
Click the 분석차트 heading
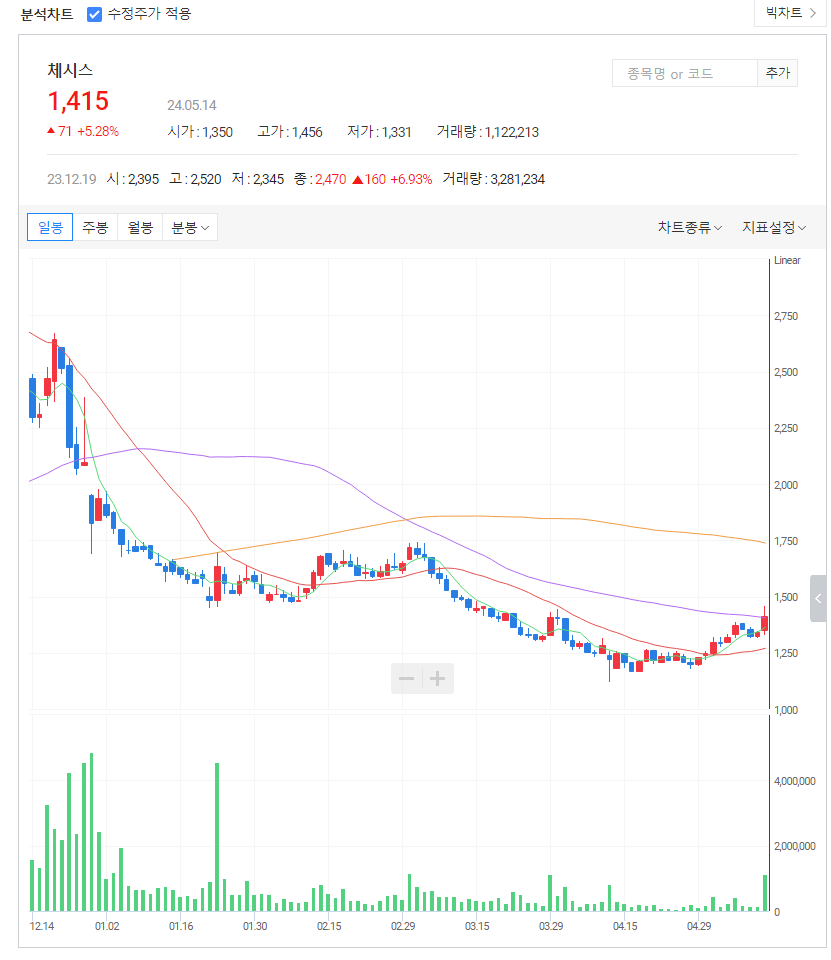coord(47,14)
